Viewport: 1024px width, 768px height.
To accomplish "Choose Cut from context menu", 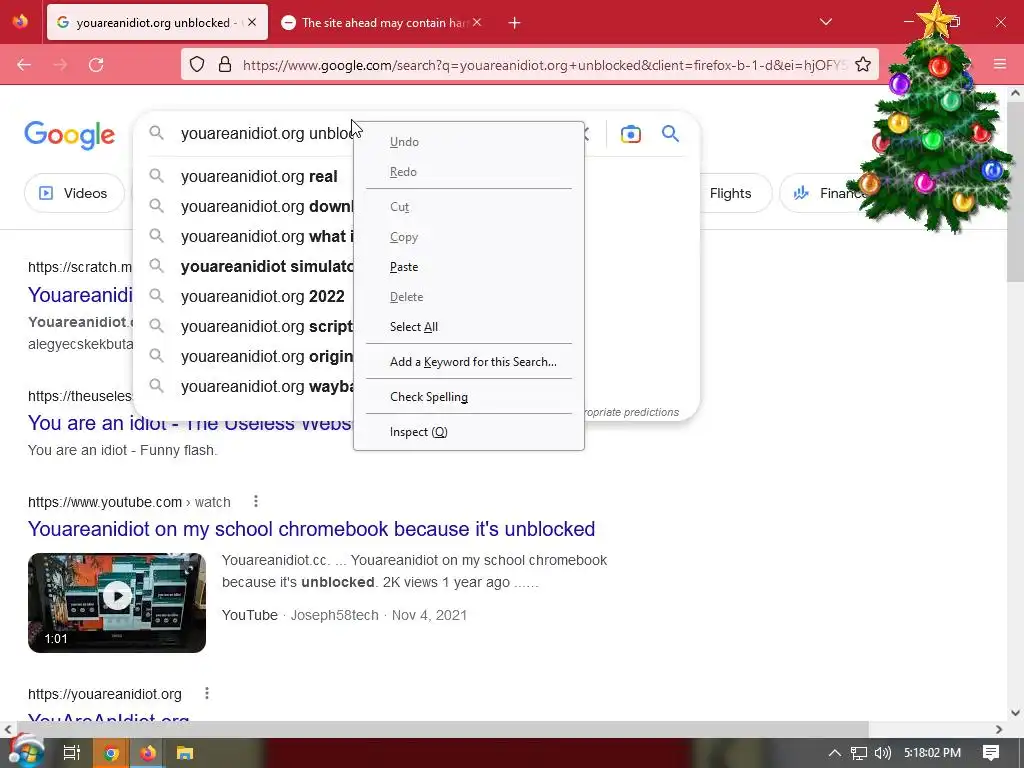I will [469, 206].
